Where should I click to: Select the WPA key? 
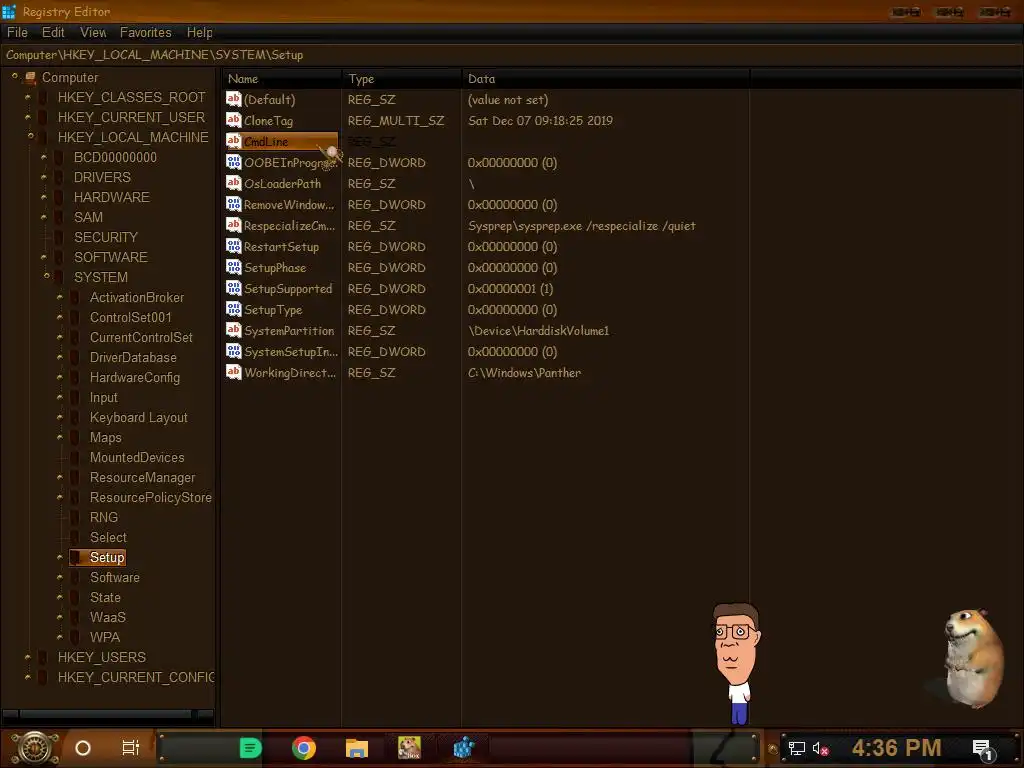pyautogui.click(x=104, y=637)
